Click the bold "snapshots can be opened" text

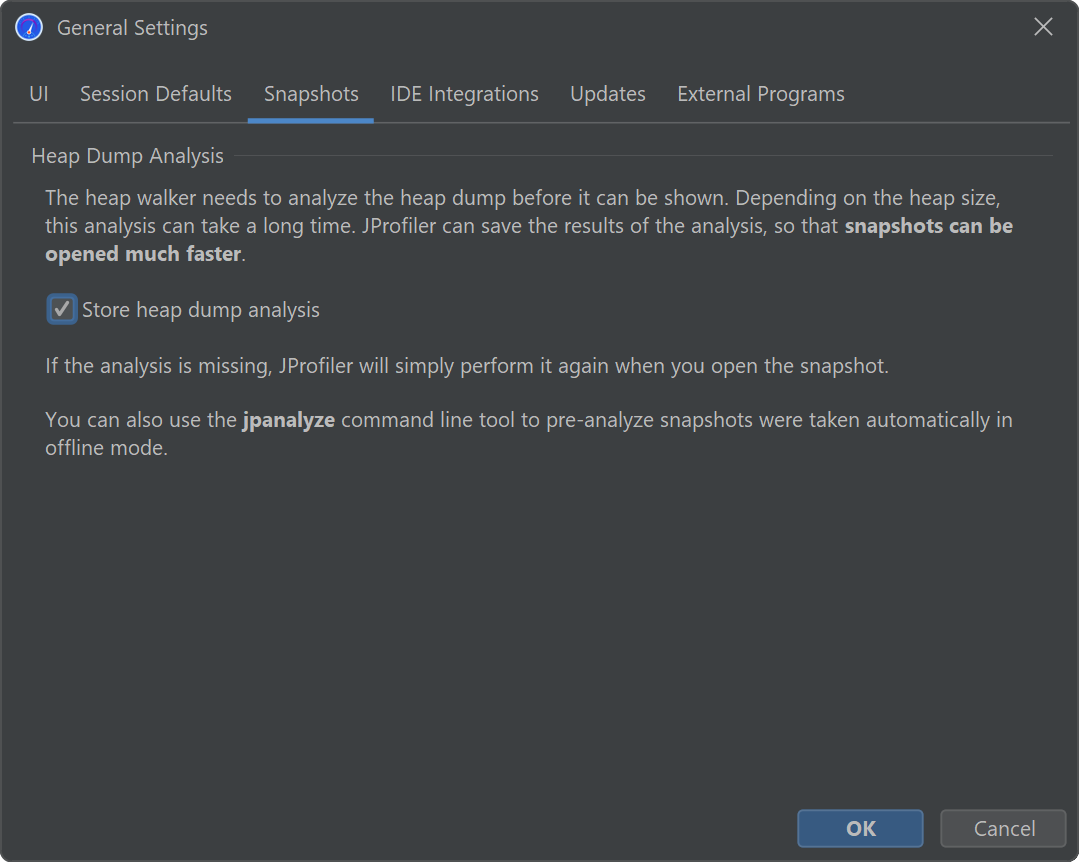pos(928,226)
